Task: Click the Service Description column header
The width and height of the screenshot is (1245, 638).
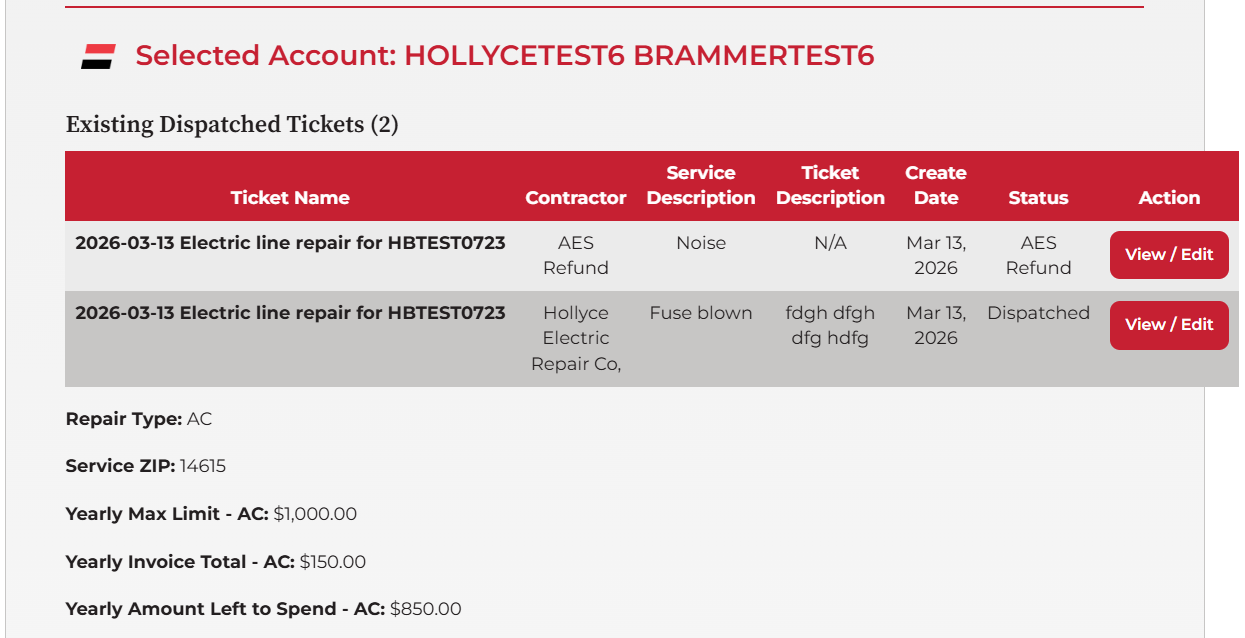Action: (x=701, y=186)
